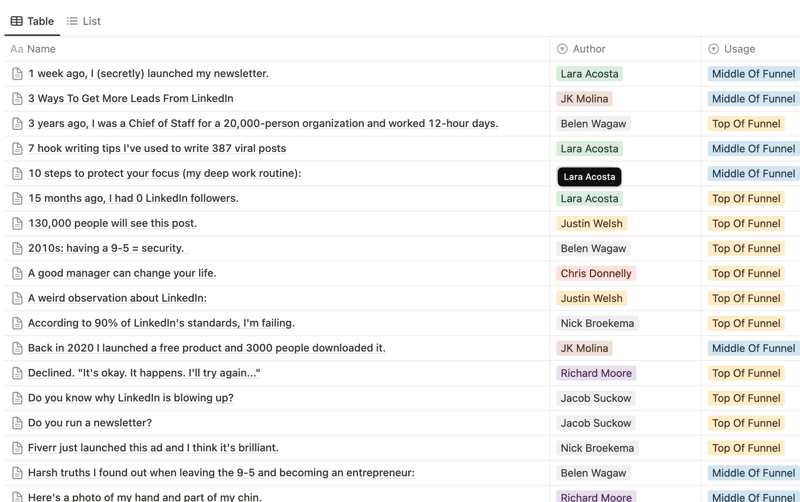Click page icon next to '130,000 people will see this post'
Screen dimensions: 800x502
(17, 224)
